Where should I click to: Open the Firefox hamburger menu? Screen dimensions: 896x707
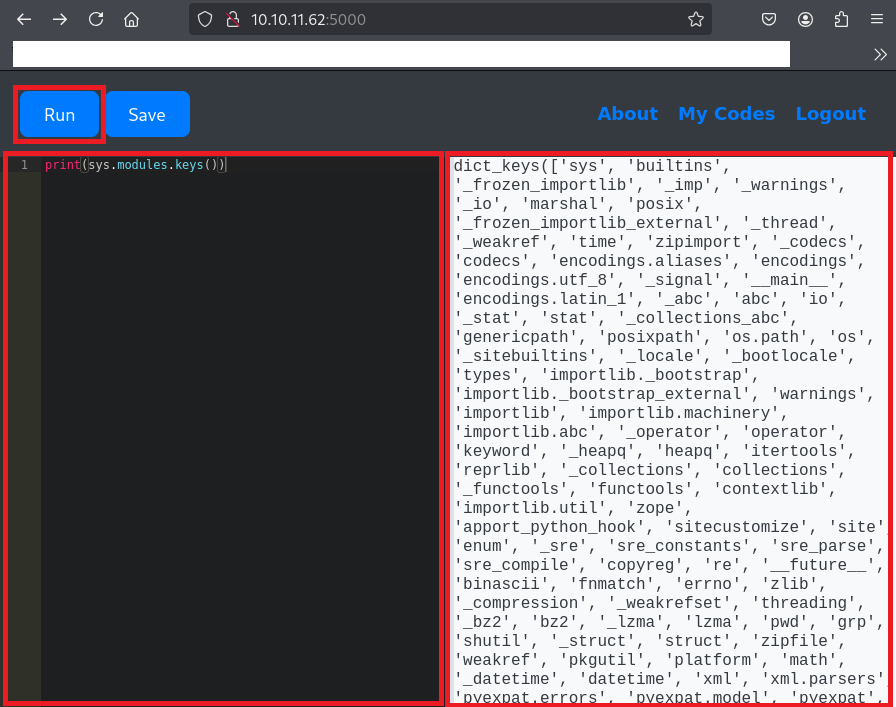(x=876, y=19)
